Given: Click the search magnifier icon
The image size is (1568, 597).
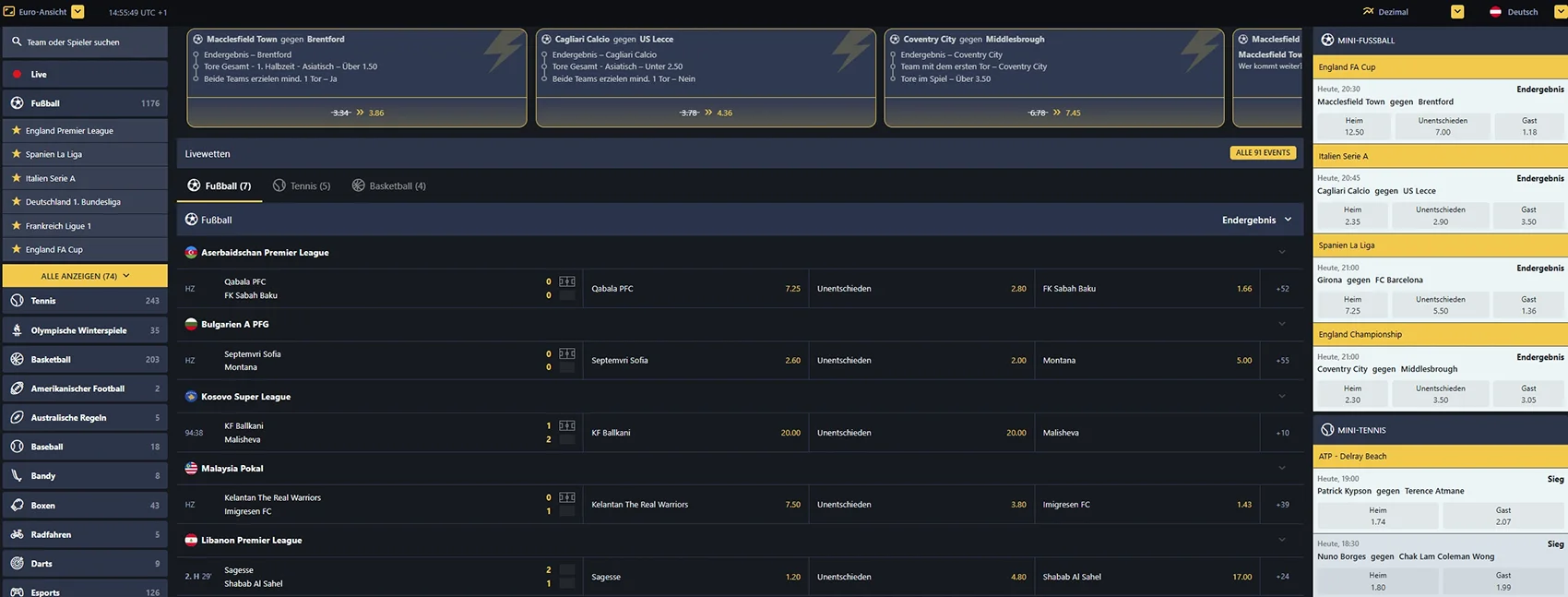Looking at the screenshot, I should (17, 42).
